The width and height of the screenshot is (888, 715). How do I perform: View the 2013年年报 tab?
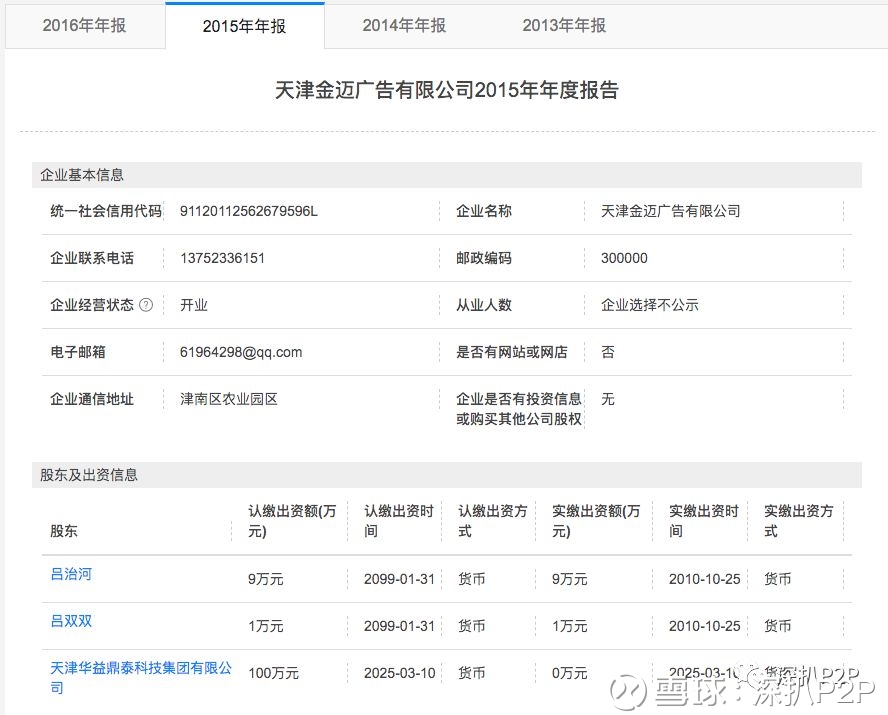(562, 24)
